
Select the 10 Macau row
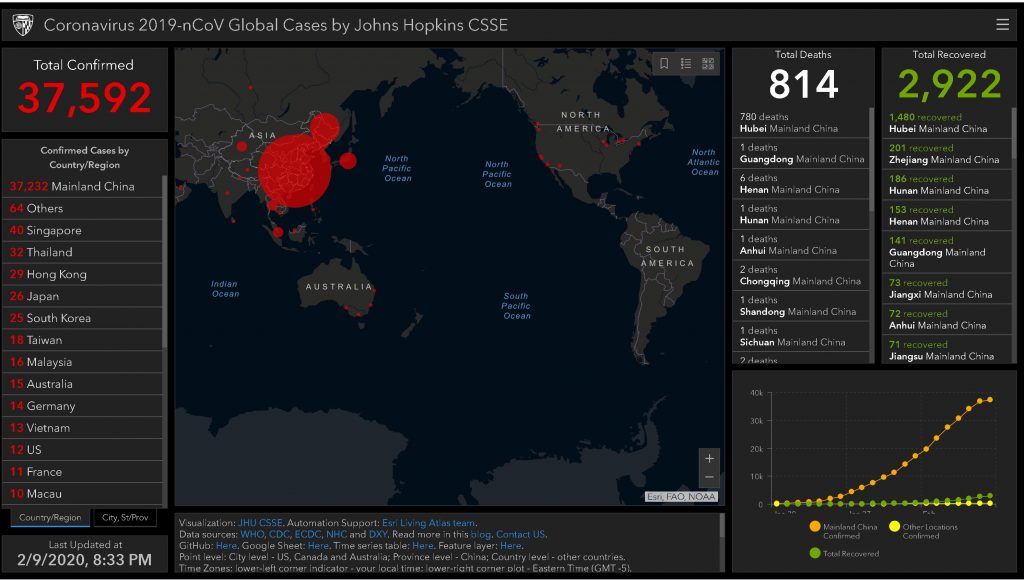tap(82, 494)
